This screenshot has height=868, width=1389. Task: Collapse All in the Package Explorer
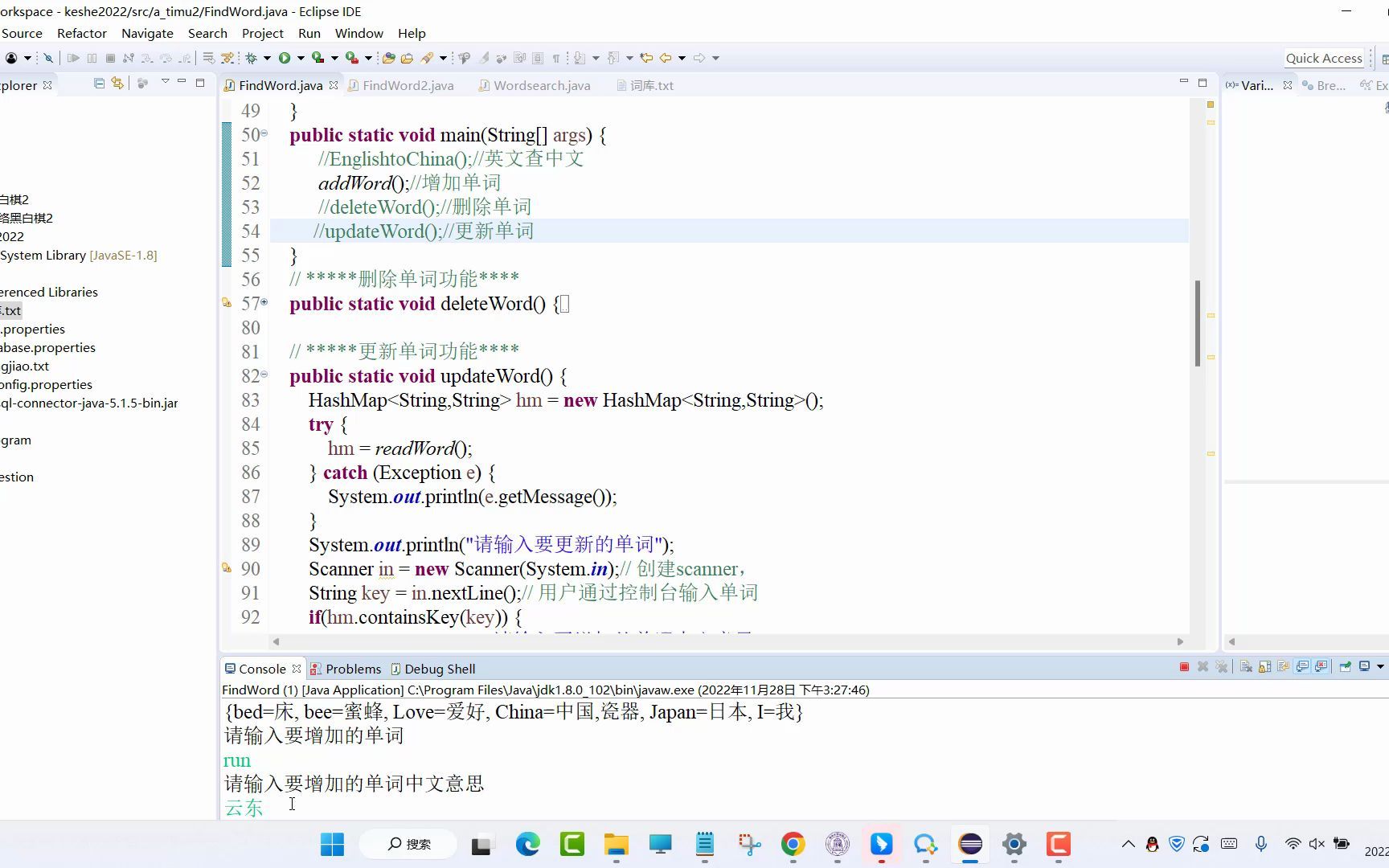[99, 83]
